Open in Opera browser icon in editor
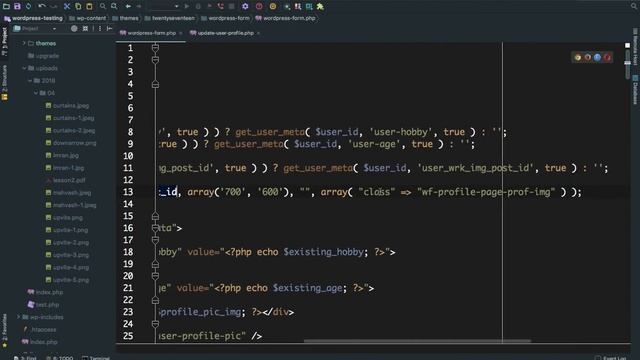The image size is (640, 360). (x=608, y=58)
